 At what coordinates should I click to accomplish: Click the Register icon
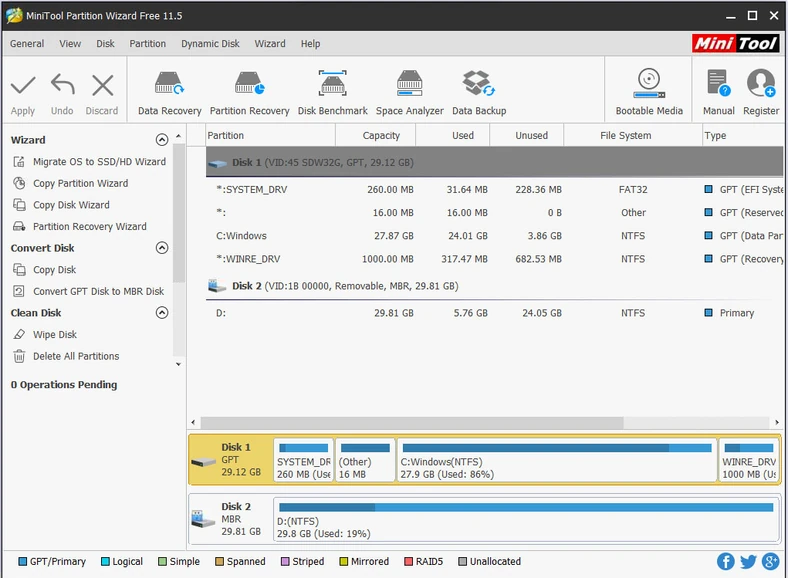tap(760, 92)
